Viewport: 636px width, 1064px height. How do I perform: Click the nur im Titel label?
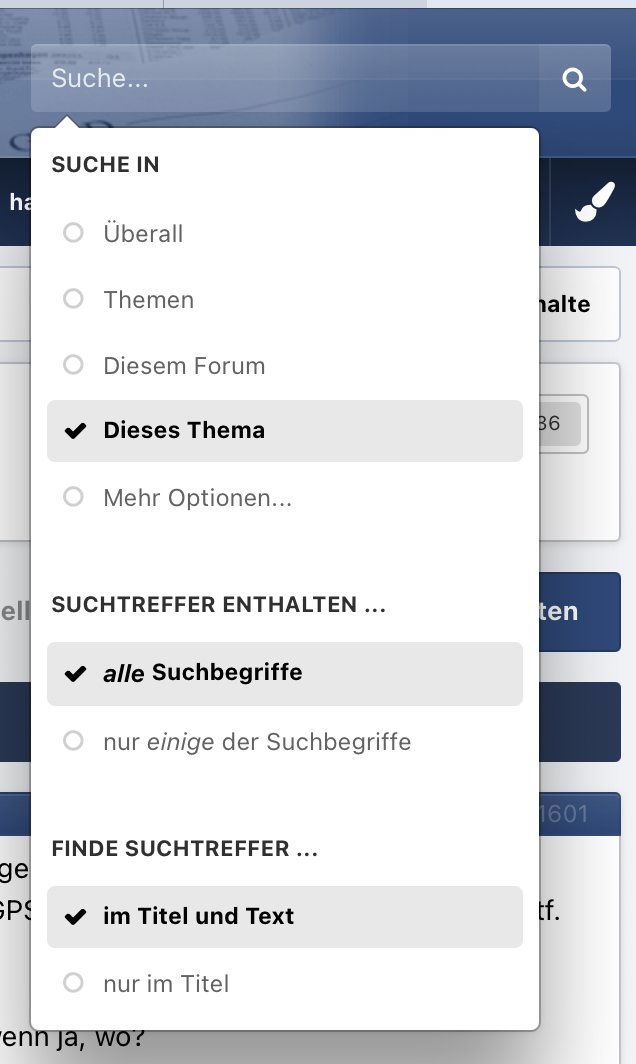click(166, 984)
